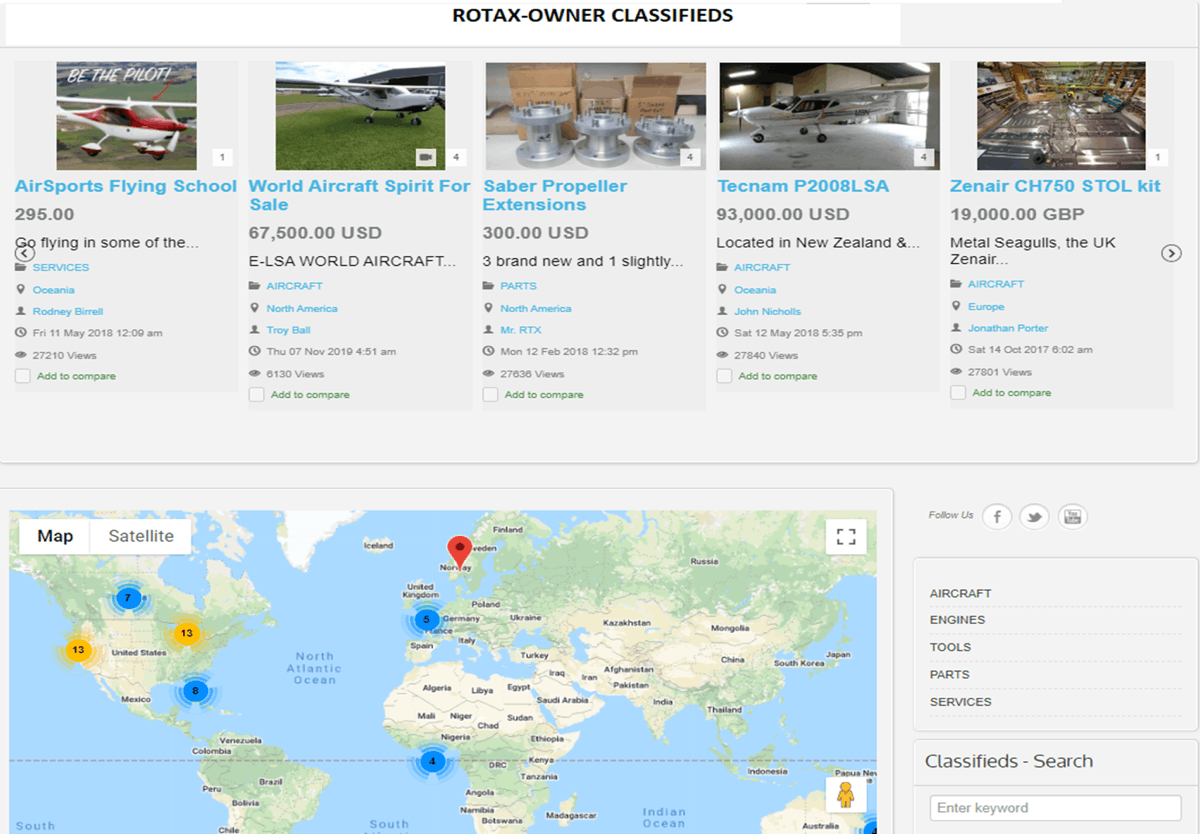Switch map to Map view

pyautogui.click(x=55, y=536)
